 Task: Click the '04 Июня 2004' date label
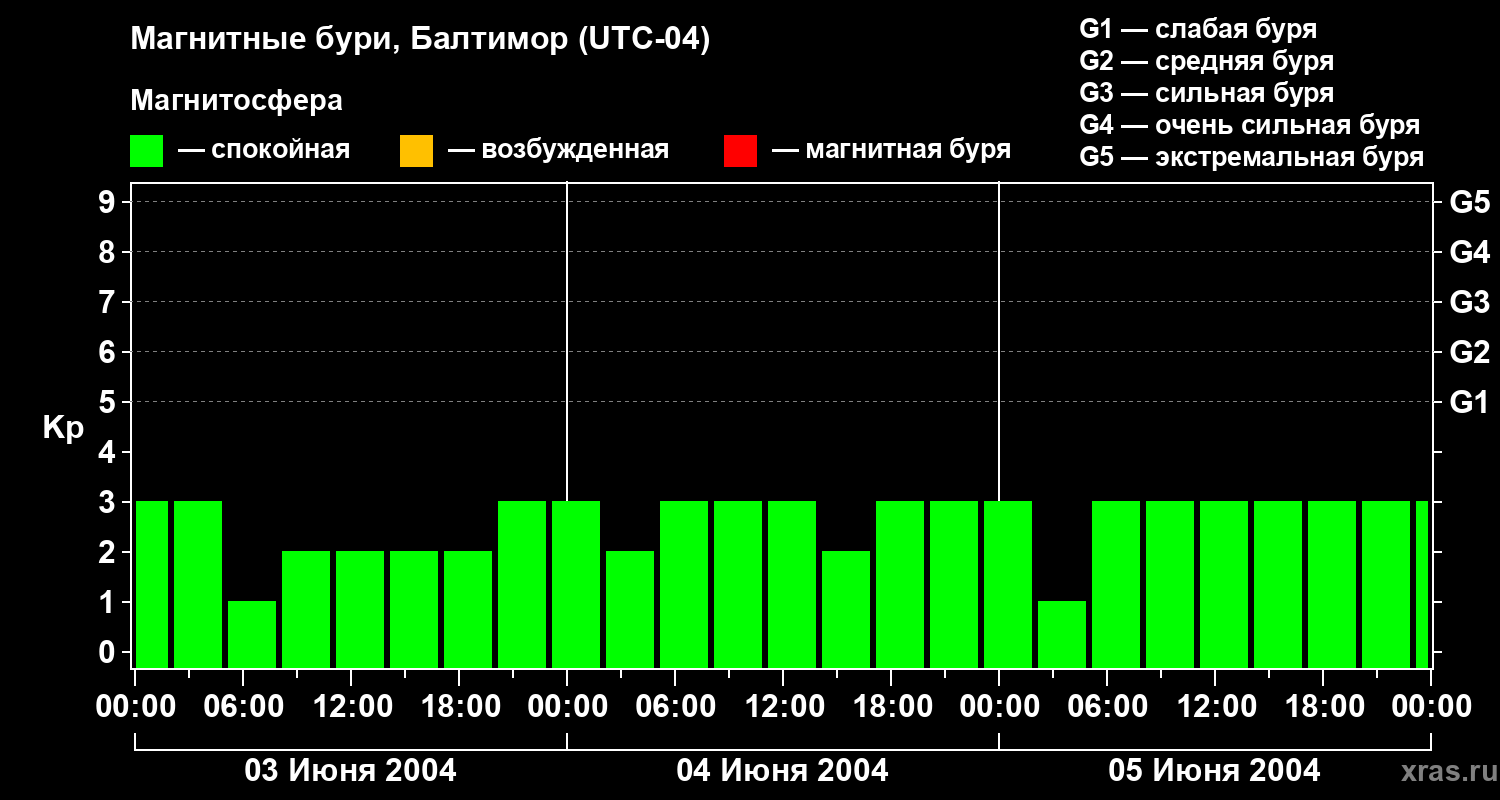pos(782,771)
